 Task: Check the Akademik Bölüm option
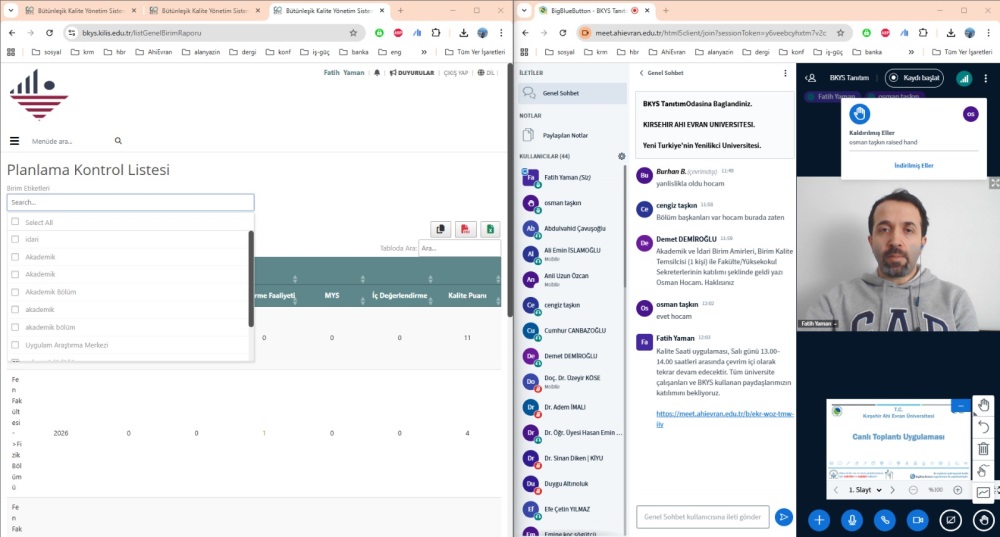pos(15,292)
